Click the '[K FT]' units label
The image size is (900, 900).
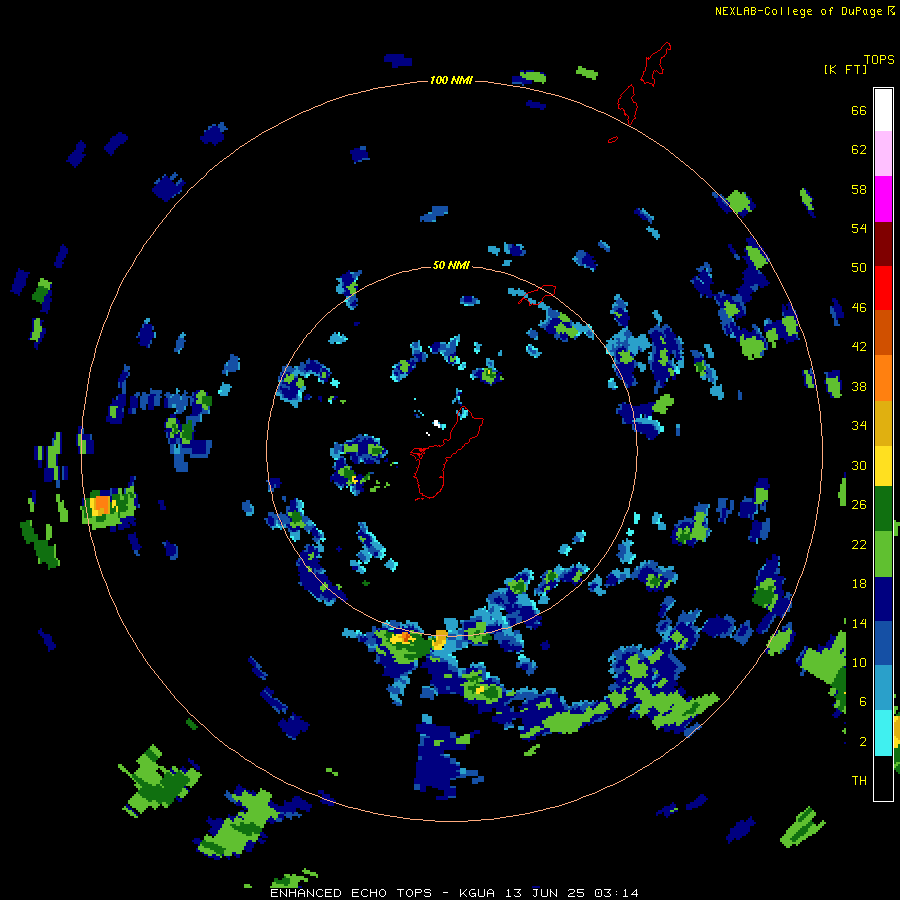coord(845,69)
